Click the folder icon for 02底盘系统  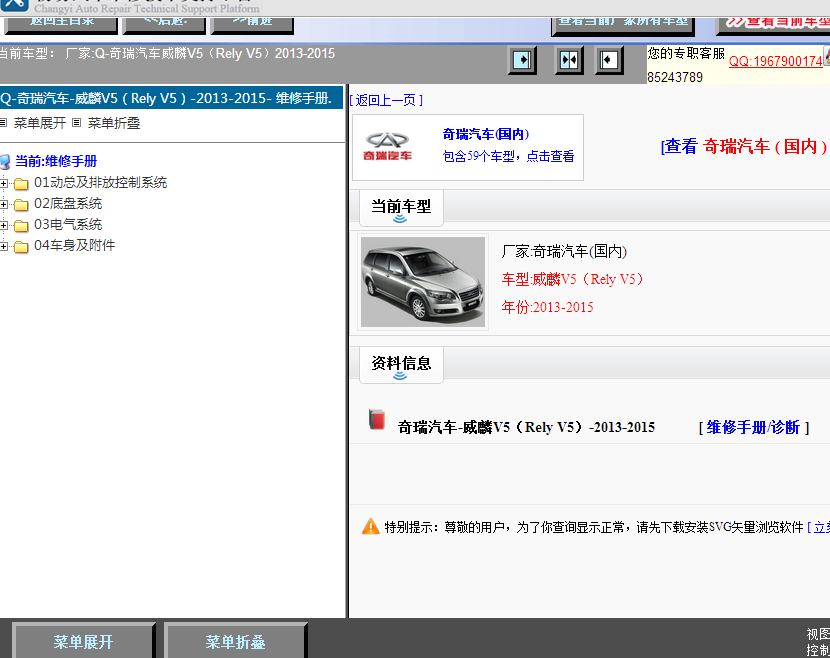click(21, 205)
